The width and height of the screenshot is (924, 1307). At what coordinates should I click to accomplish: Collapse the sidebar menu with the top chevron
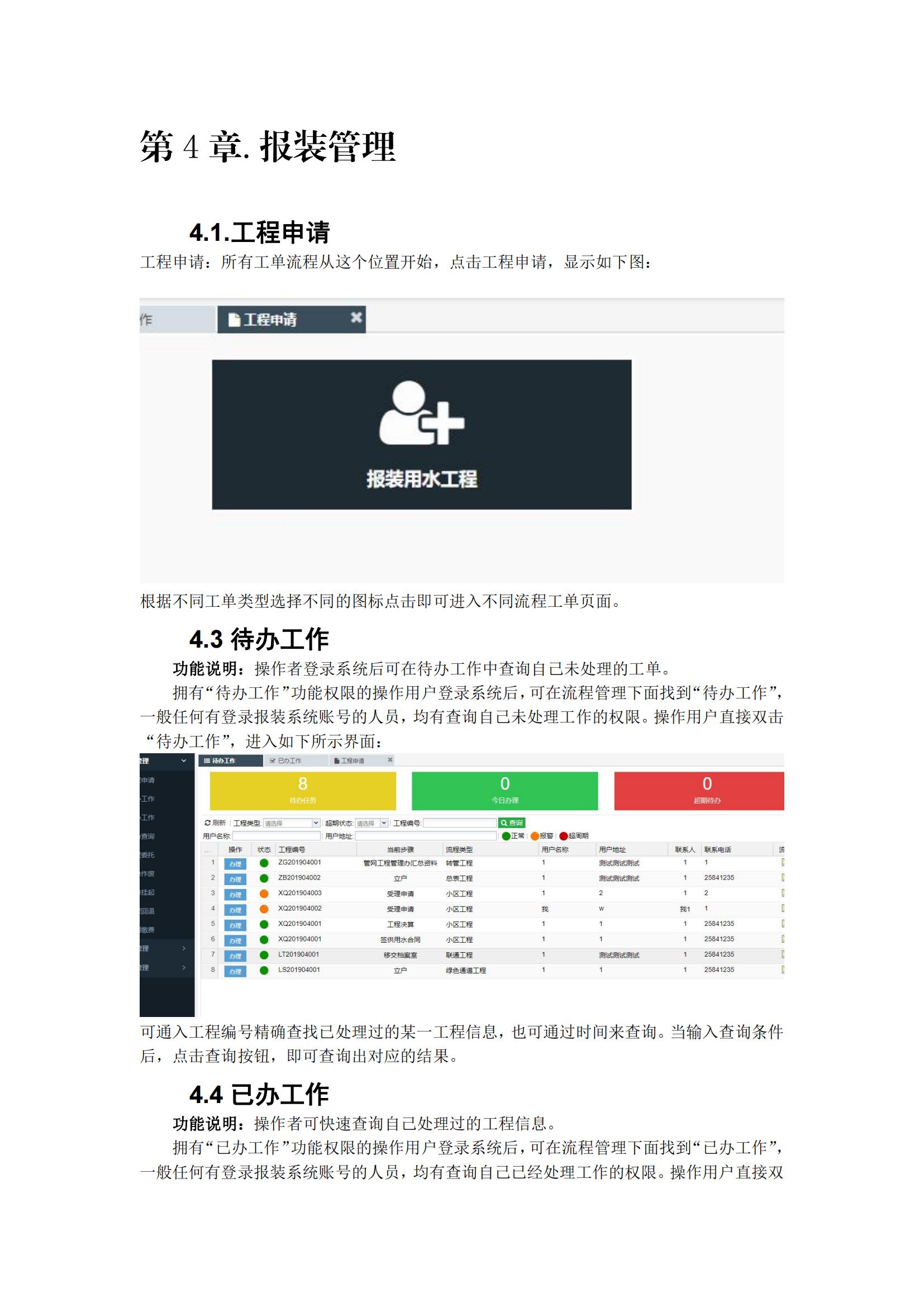(184, 761)
